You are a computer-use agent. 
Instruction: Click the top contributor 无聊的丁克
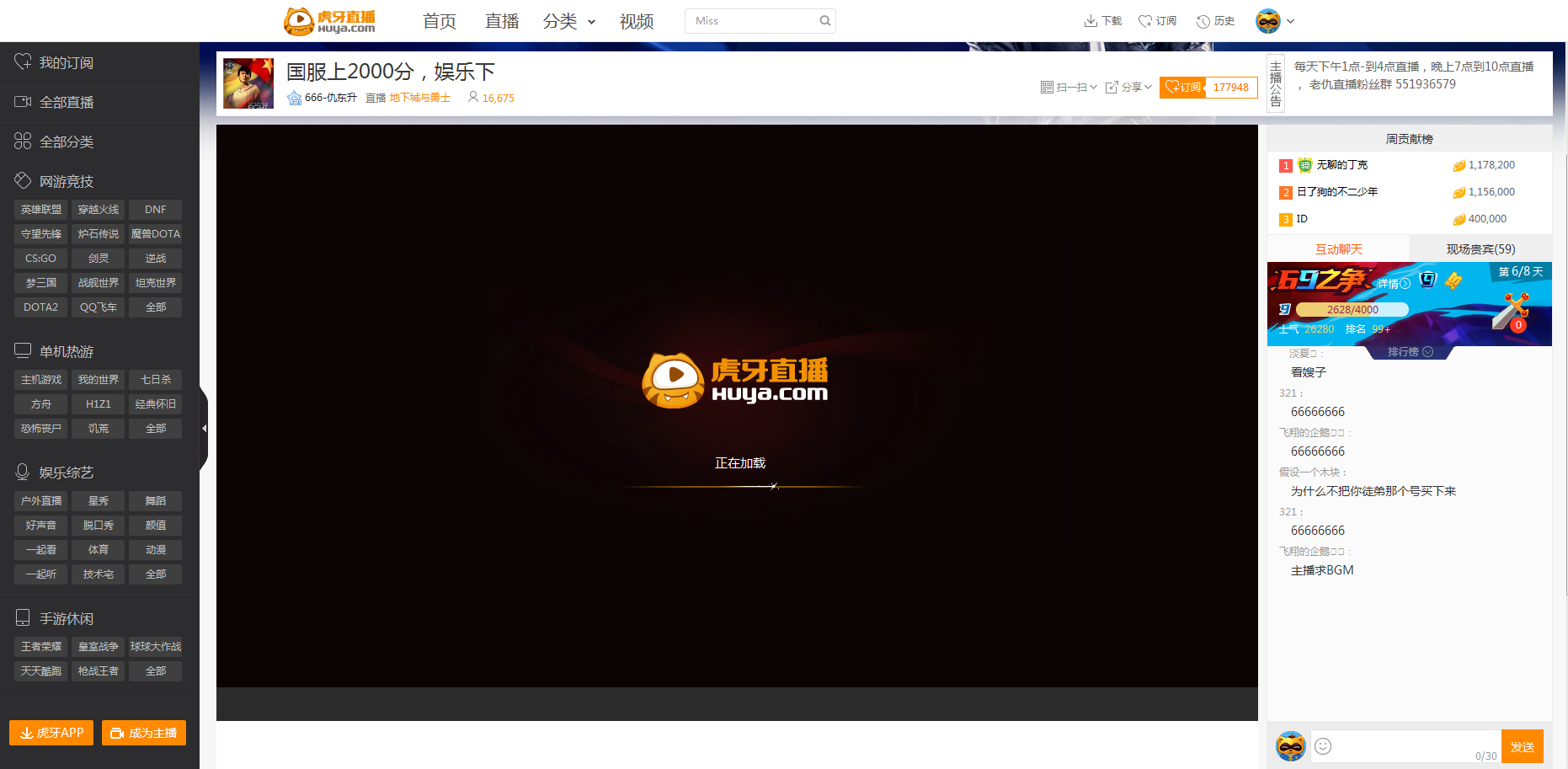point(1342,165)
